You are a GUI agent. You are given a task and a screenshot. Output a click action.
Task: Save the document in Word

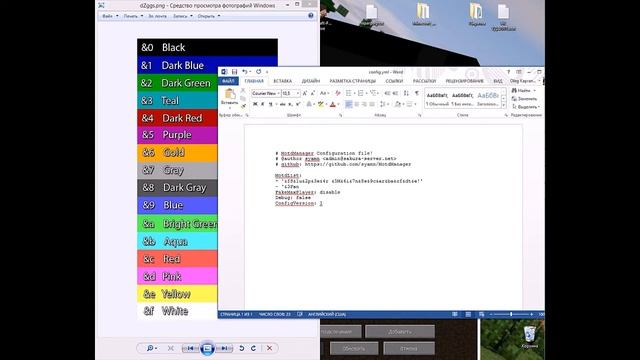234,72
